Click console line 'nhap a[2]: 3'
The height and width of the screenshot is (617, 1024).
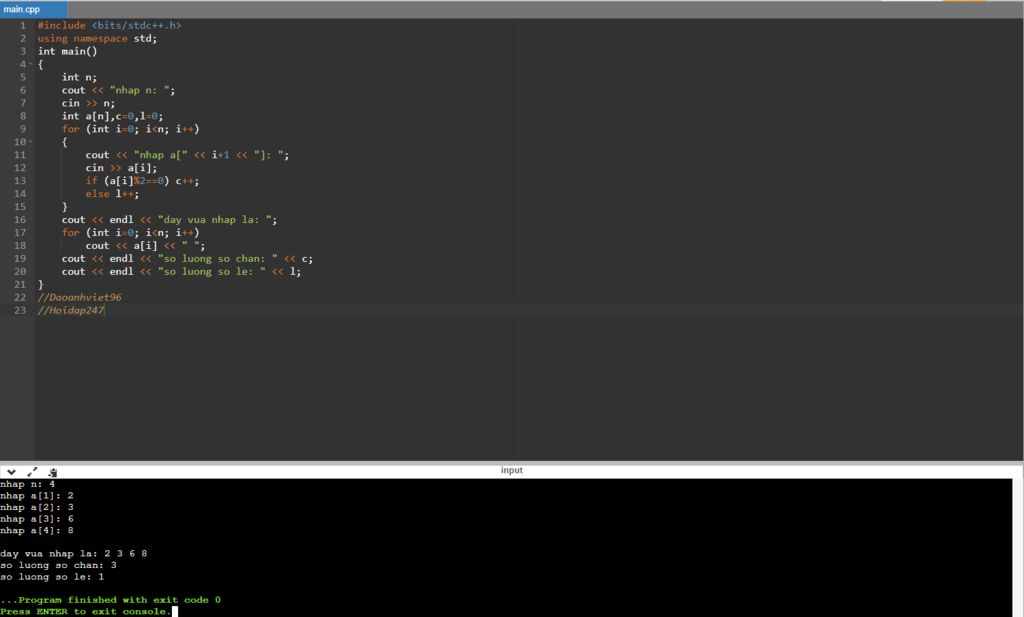tap(37, 507)
